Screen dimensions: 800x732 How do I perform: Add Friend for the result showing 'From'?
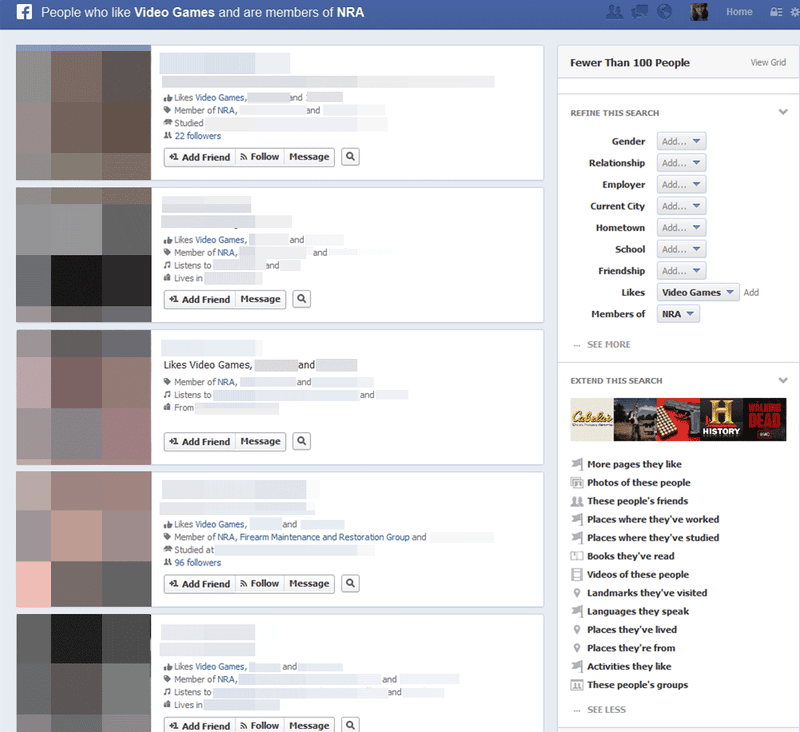[199, 442]
